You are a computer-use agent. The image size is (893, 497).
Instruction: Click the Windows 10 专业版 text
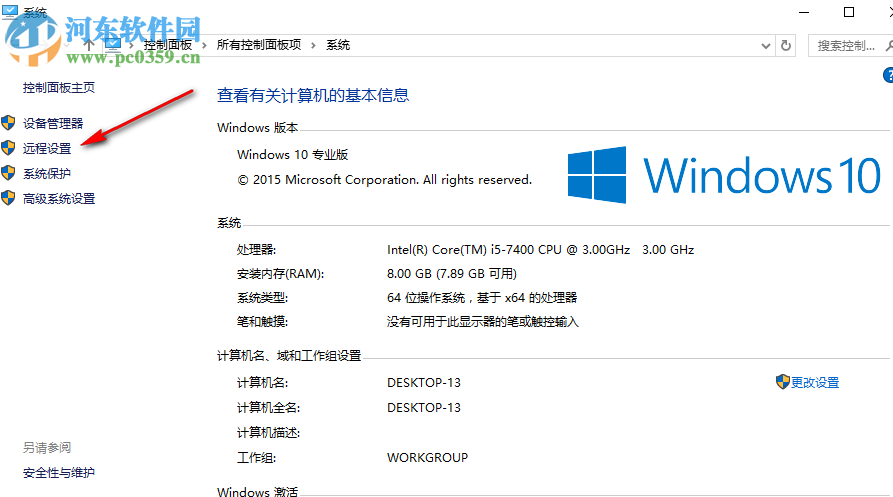point(292,154)
